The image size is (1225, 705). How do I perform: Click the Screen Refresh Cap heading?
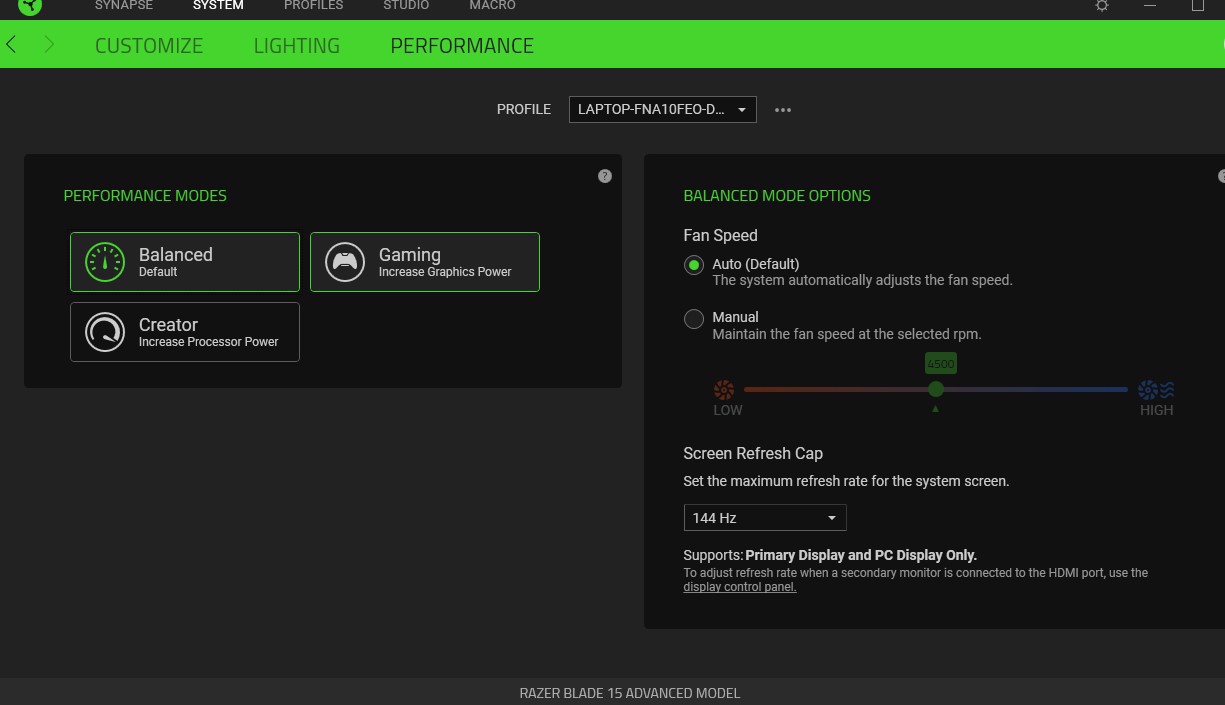point(753,453)
